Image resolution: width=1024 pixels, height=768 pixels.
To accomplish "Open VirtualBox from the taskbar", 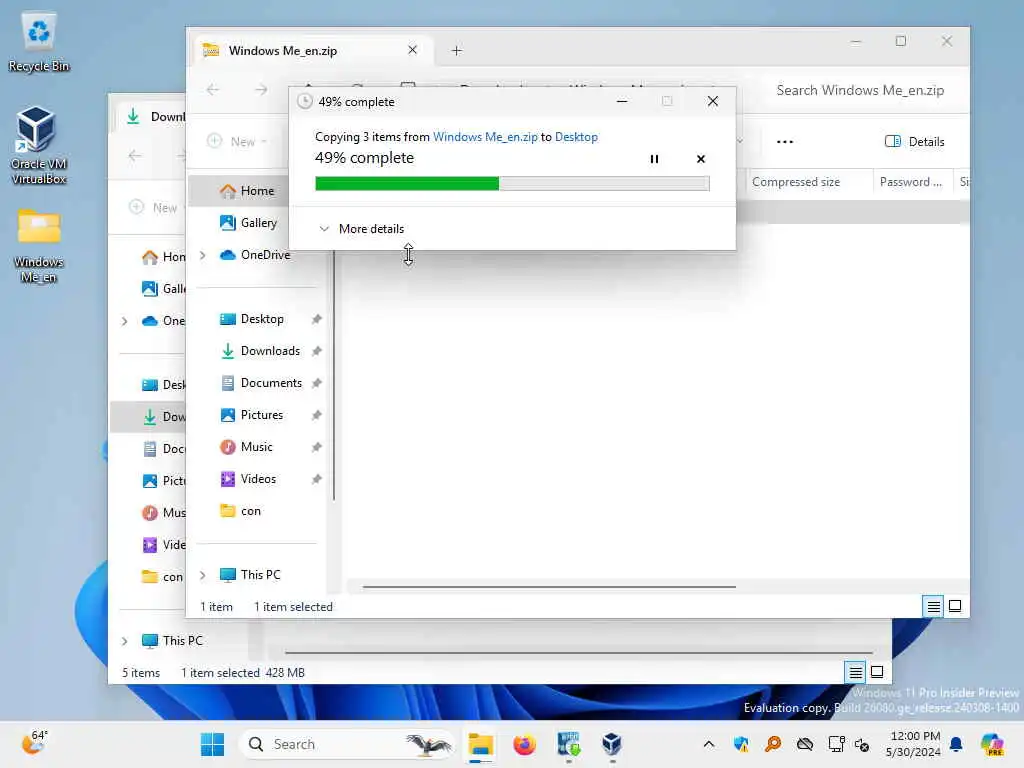I will pyautogui.click(x=611, y=744).
